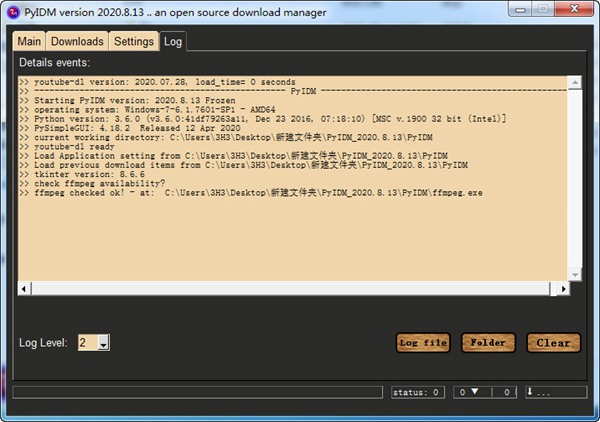Screen dimensions: 600x422
Task: Click the 'Details events:' label
Action: (x=54, y=62)
